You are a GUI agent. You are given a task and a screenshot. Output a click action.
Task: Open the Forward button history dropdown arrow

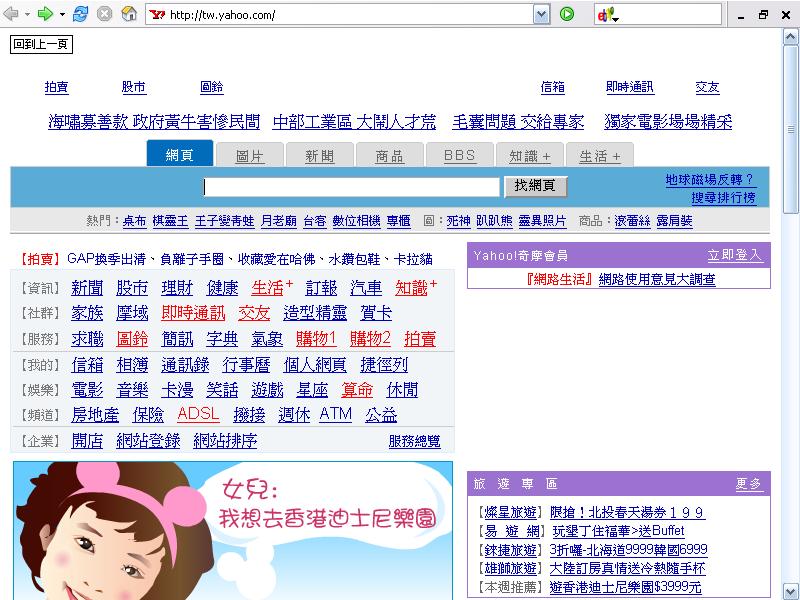(x=62, y=14)
